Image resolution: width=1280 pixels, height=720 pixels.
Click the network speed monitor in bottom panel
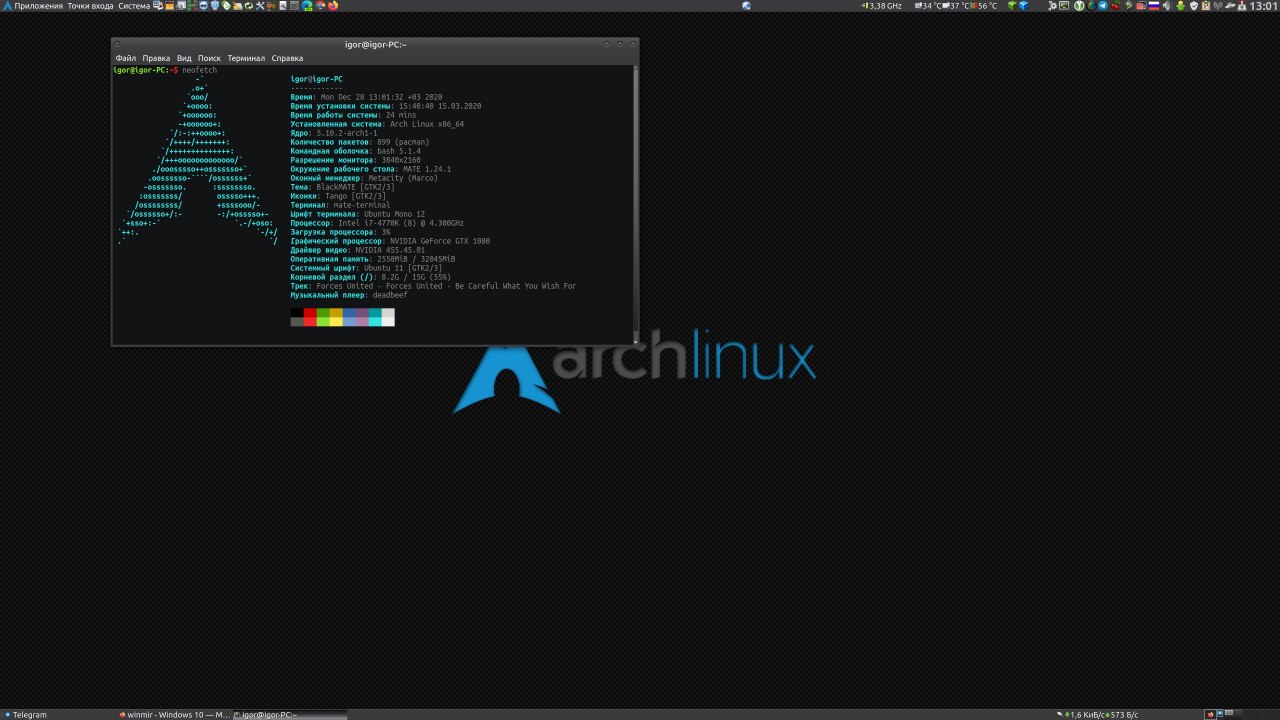coord(1098,714)
